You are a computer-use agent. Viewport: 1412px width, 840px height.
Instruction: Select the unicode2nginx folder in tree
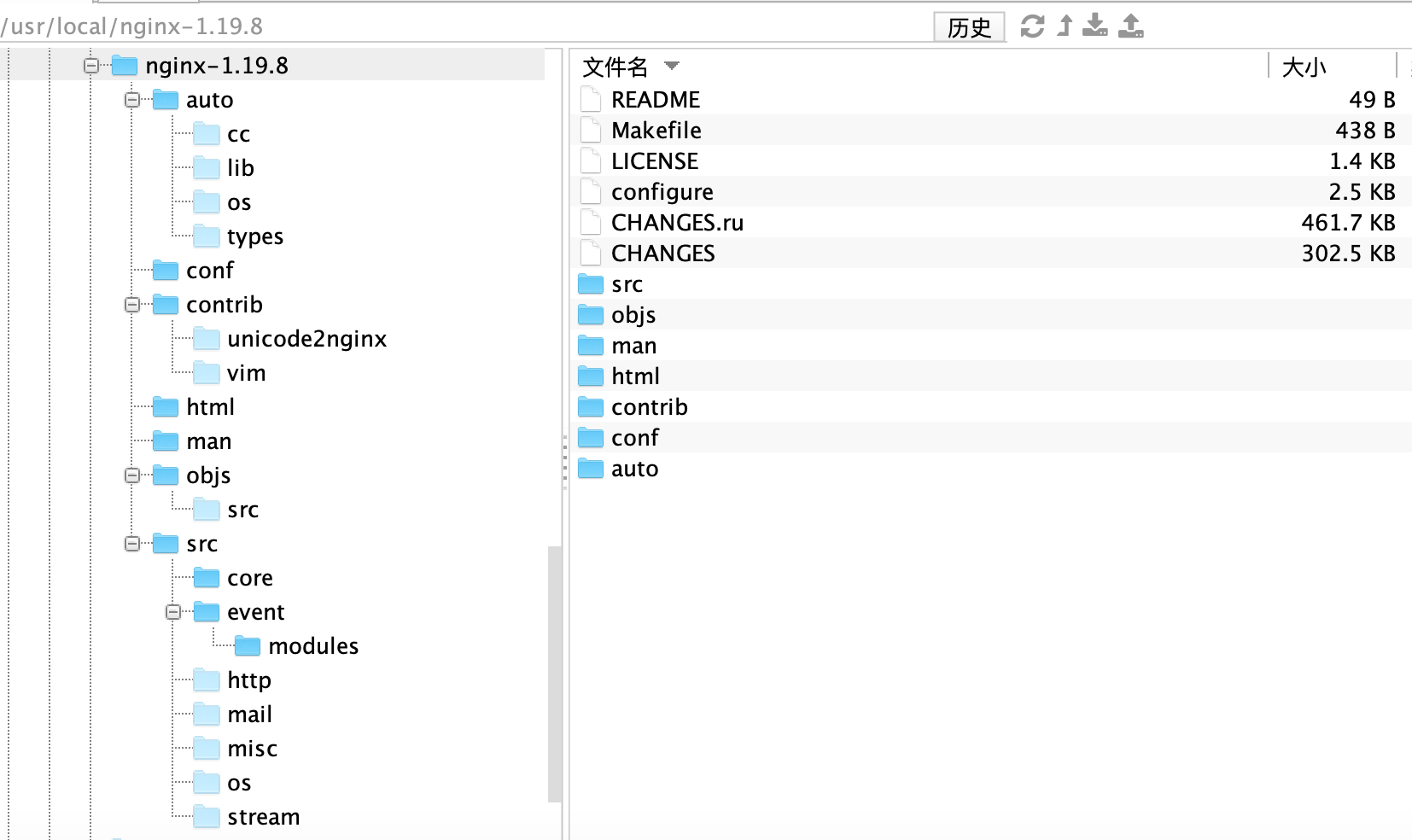290,339
